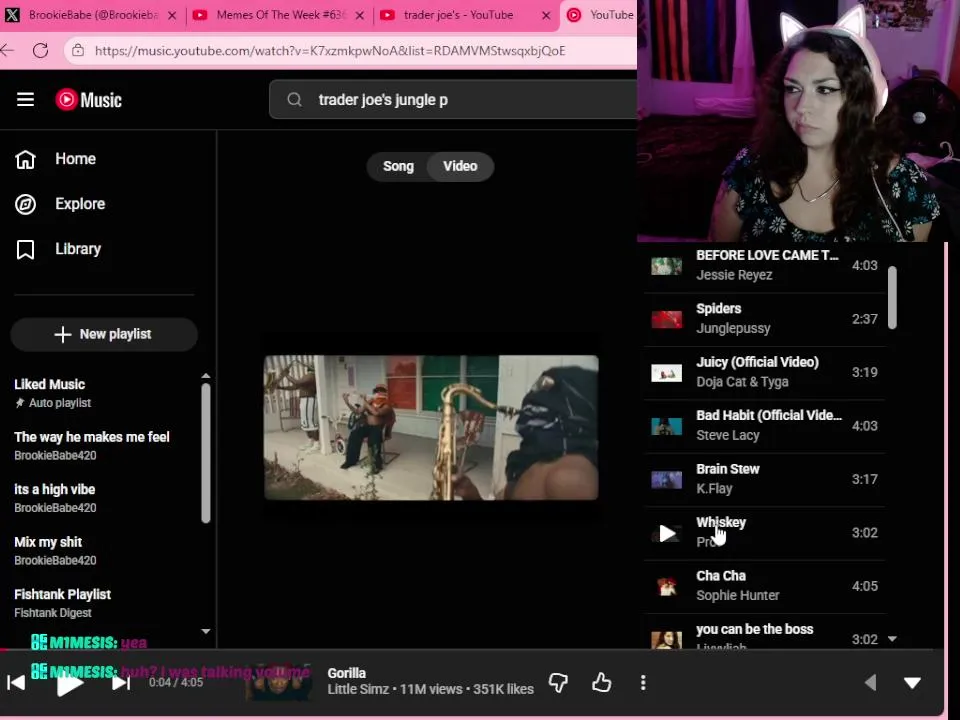Like the song Gorilla
Screen dimensions: 960x720
[x=601, y=683]
